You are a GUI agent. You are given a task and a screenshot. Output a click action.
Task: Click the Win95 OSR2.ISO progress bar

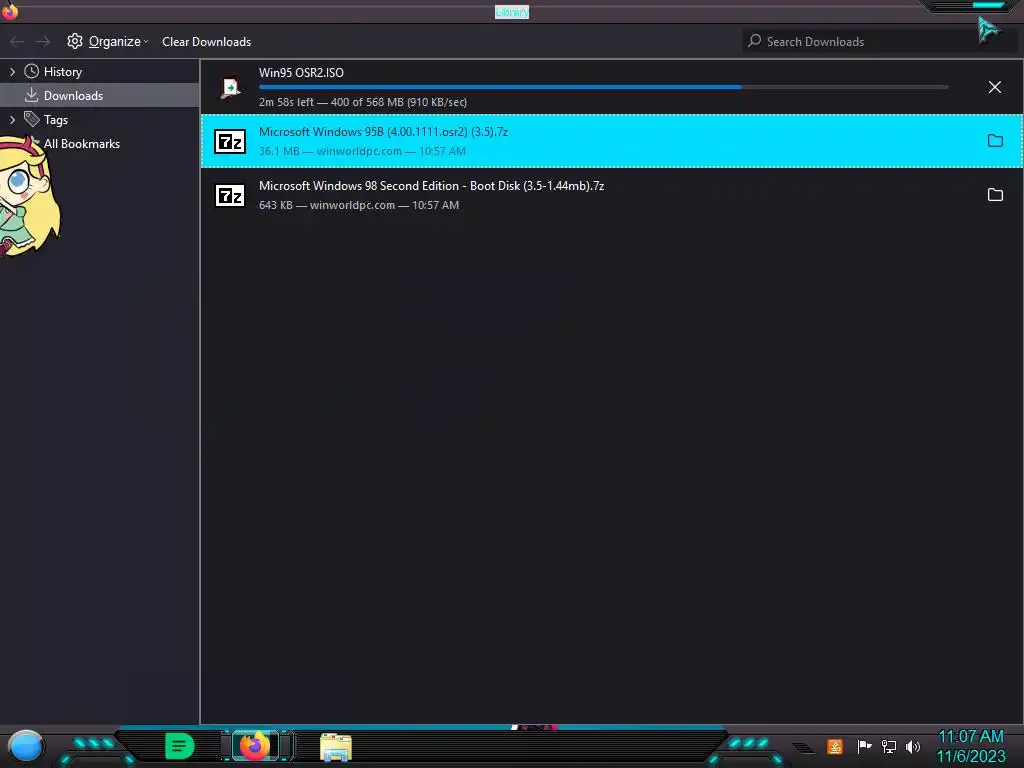point(603,87)
